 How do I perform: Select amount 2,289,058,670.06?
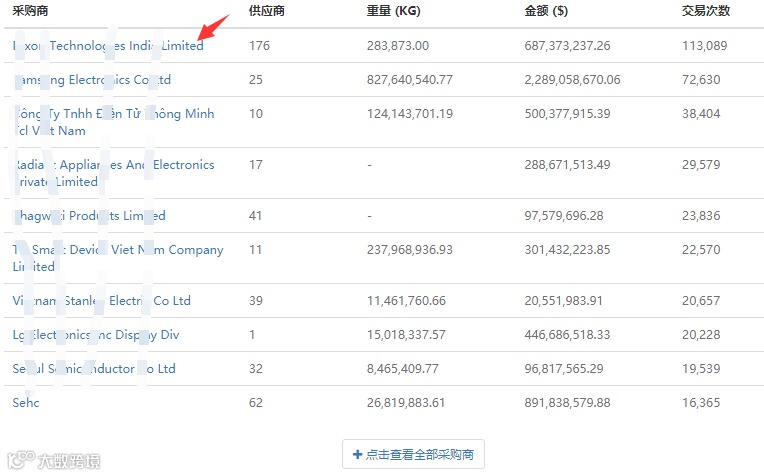coord(573,80)
